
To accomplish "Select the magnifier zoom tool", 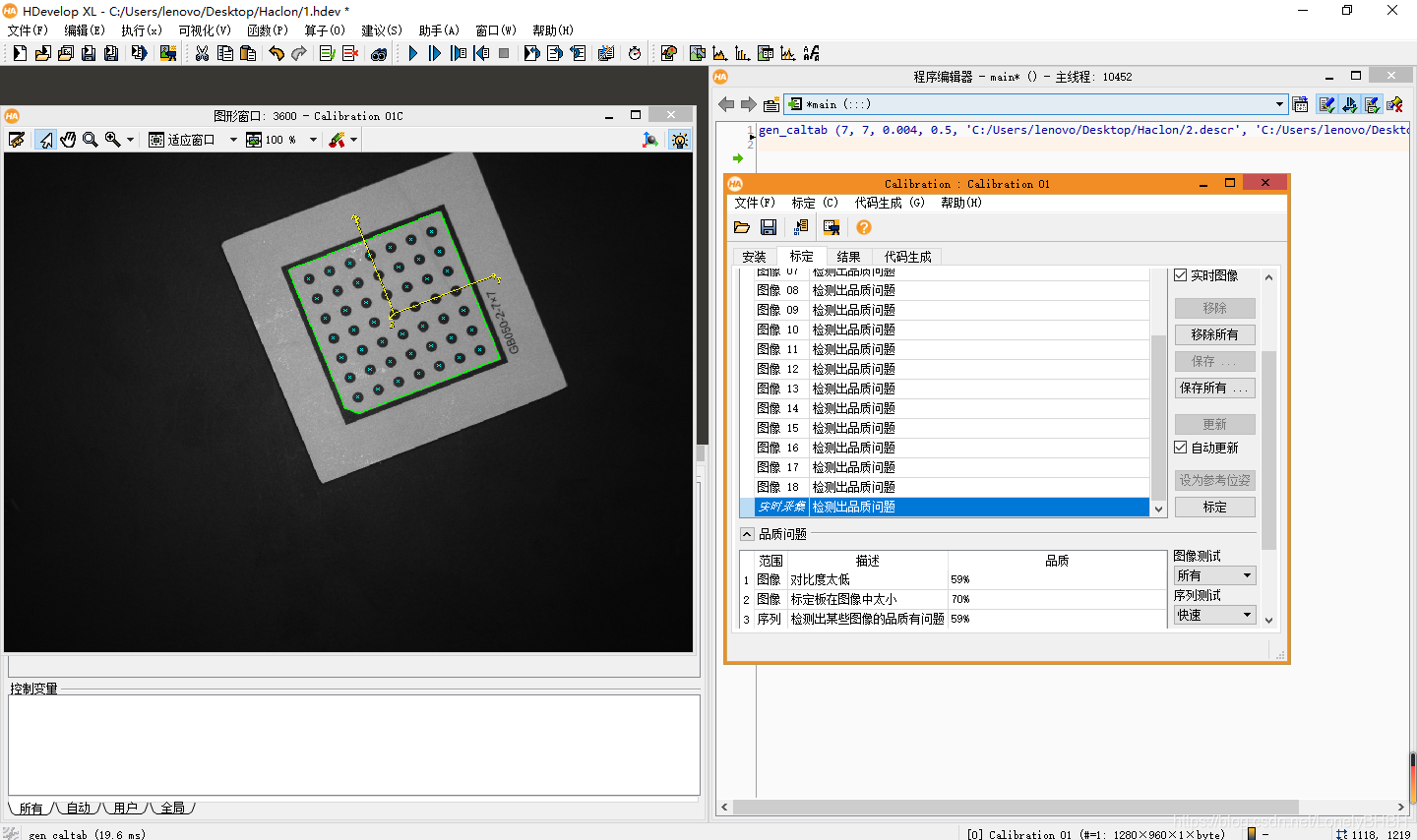I will click(x=91, y=140).
